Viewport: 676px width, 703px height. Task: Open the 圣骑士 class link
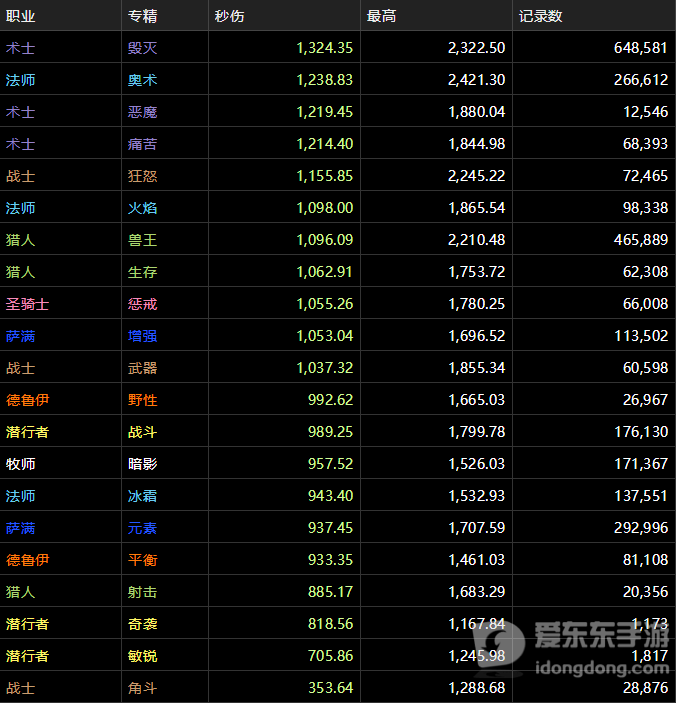pyautogui.click(x=27, y=304)
